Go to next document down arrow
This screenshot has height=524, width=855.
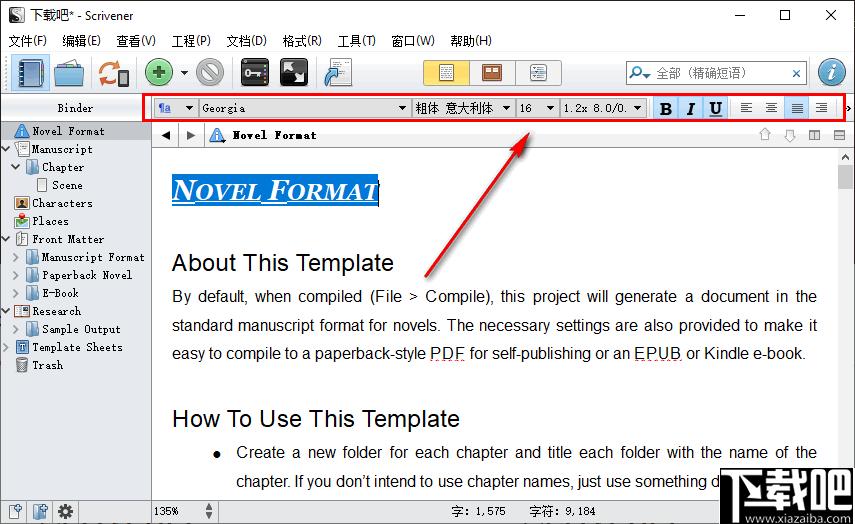tap(790, 135)
